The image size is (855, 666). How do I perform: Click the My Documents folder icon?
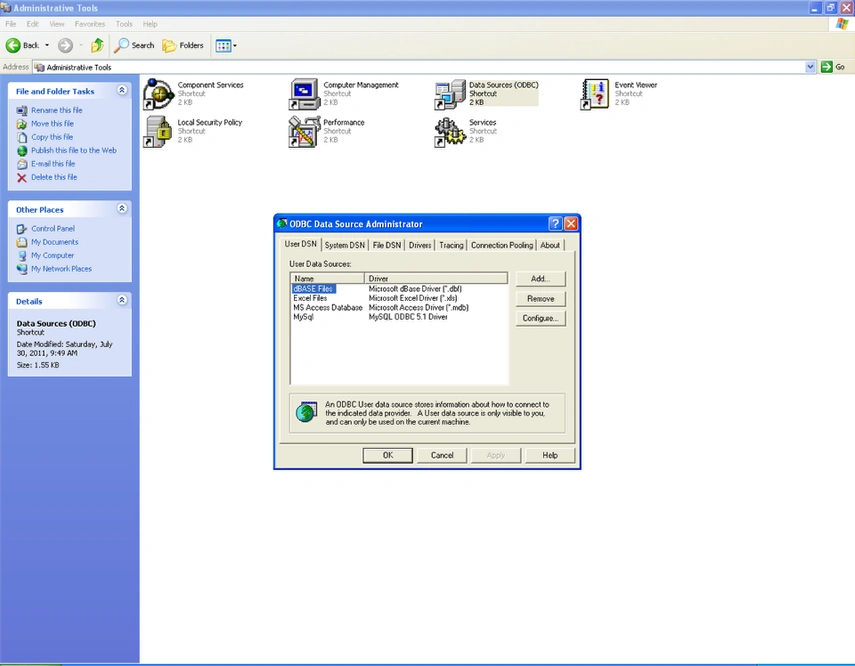click(x=22, y=242)
